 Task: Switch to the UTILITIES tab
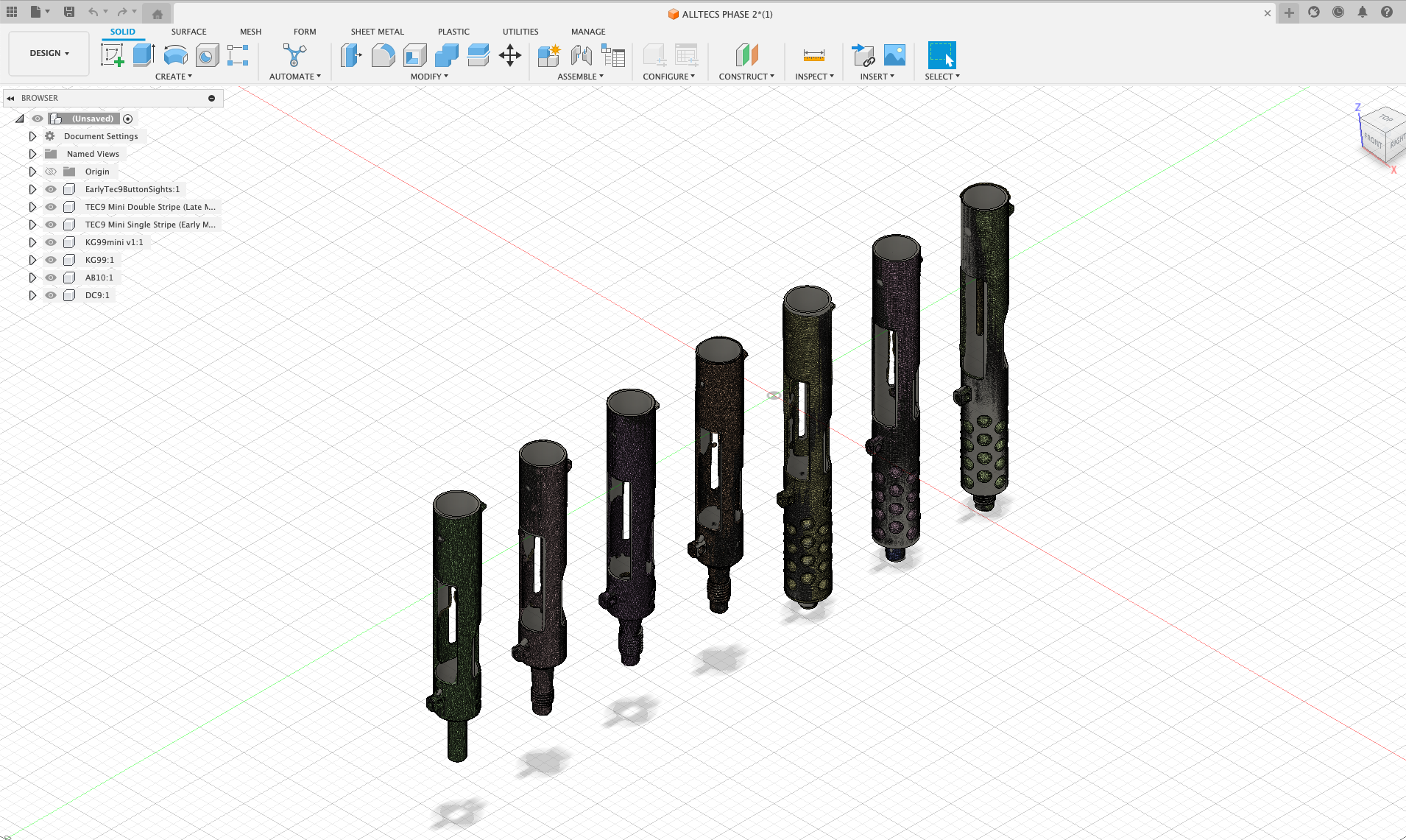coord(520,32)
